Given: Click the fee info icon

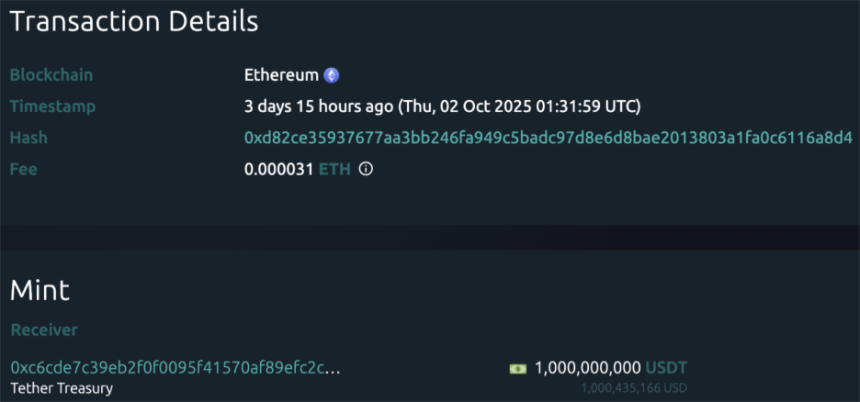Looking at the screenshot, I should click(x=366, y=170).
